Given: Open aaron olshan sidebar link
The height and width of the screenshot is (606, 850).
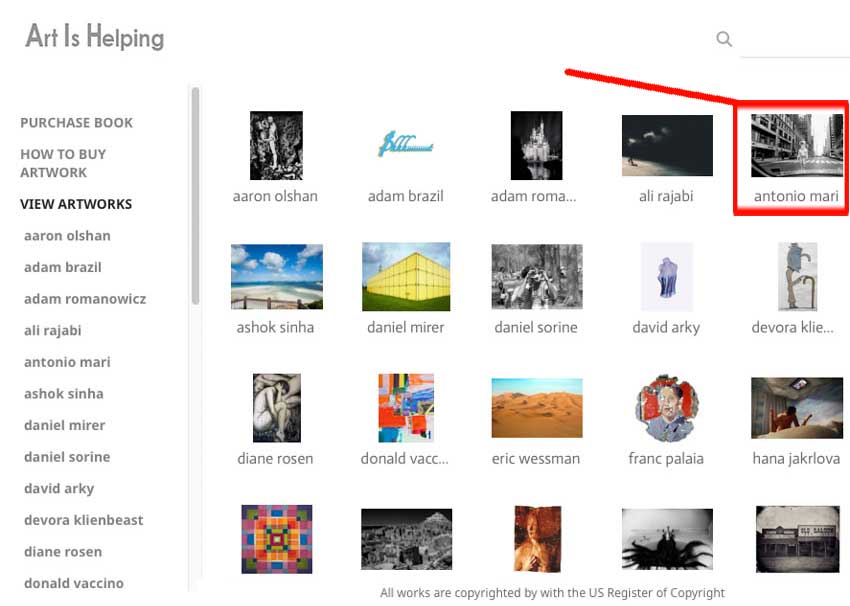Looking at the screenshot, I should click(67, 236).
